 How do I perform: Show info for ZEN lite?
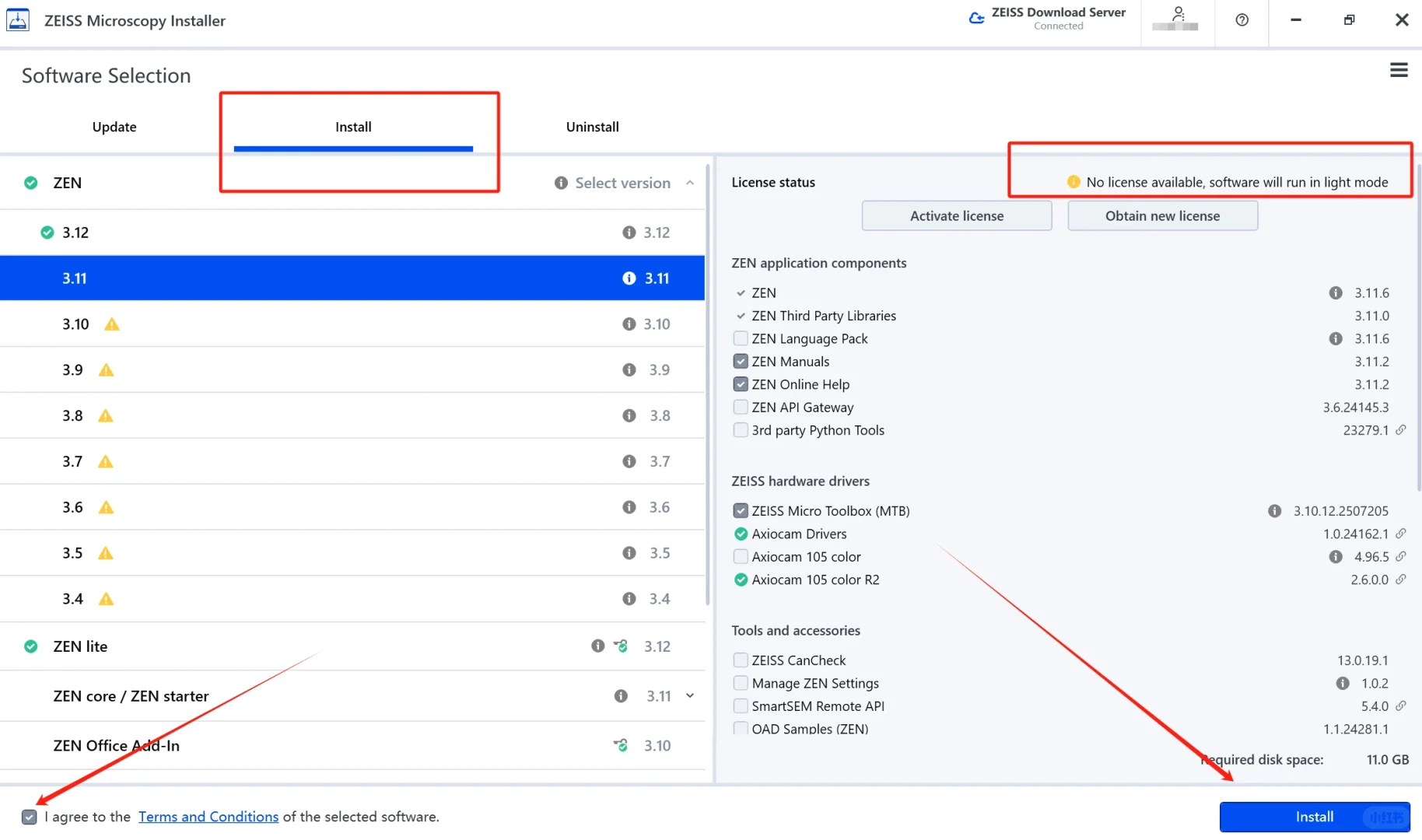tap(597, 646)
